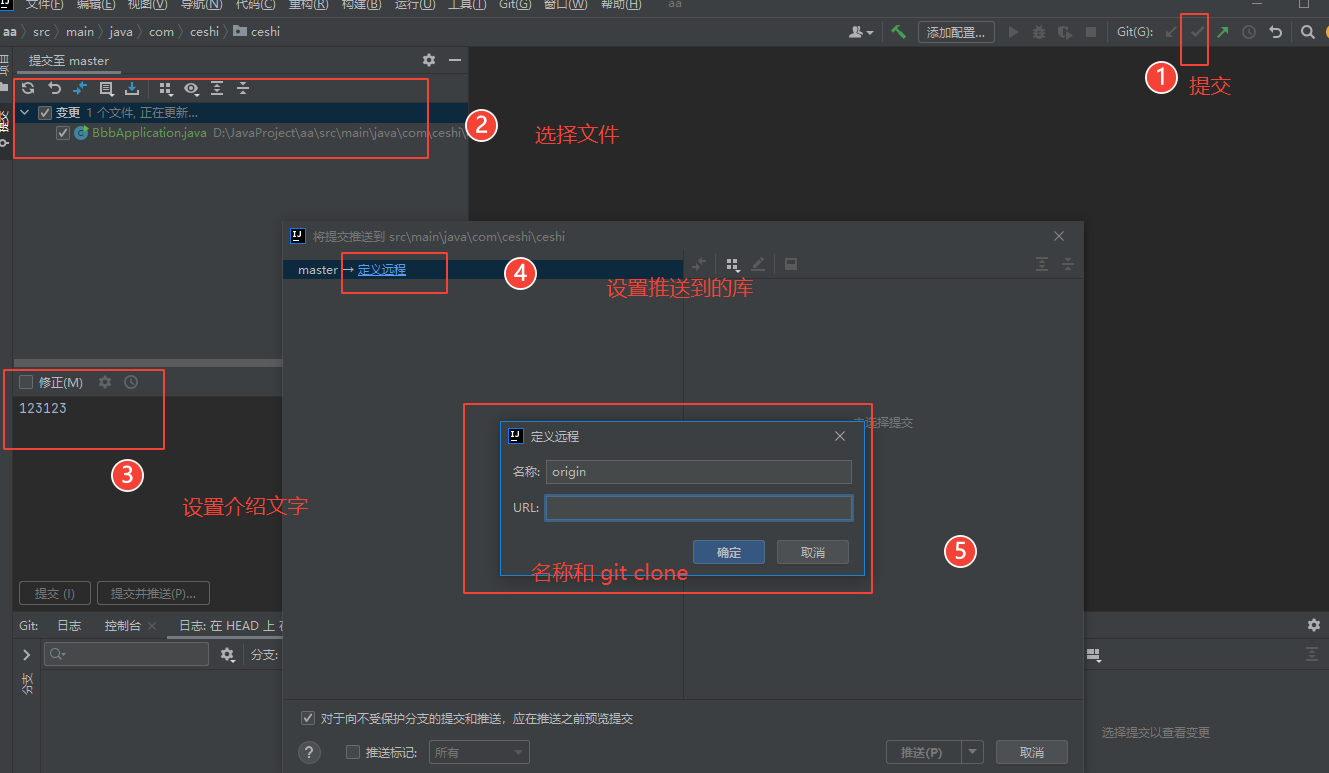Click 确定 in the 定义远程 dialog
The width and height of the screenshot is (1329, 773).
click(729, 552)
